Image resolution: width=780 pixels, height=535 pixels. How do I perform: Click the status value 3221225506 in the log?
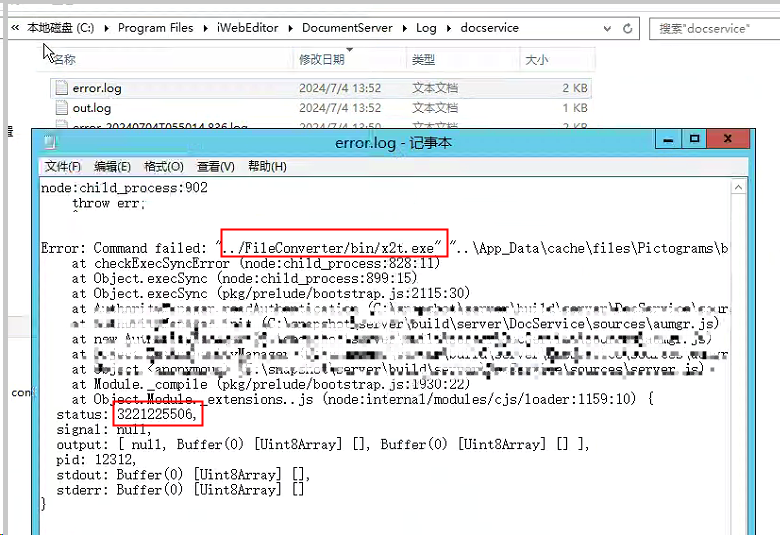157,414
